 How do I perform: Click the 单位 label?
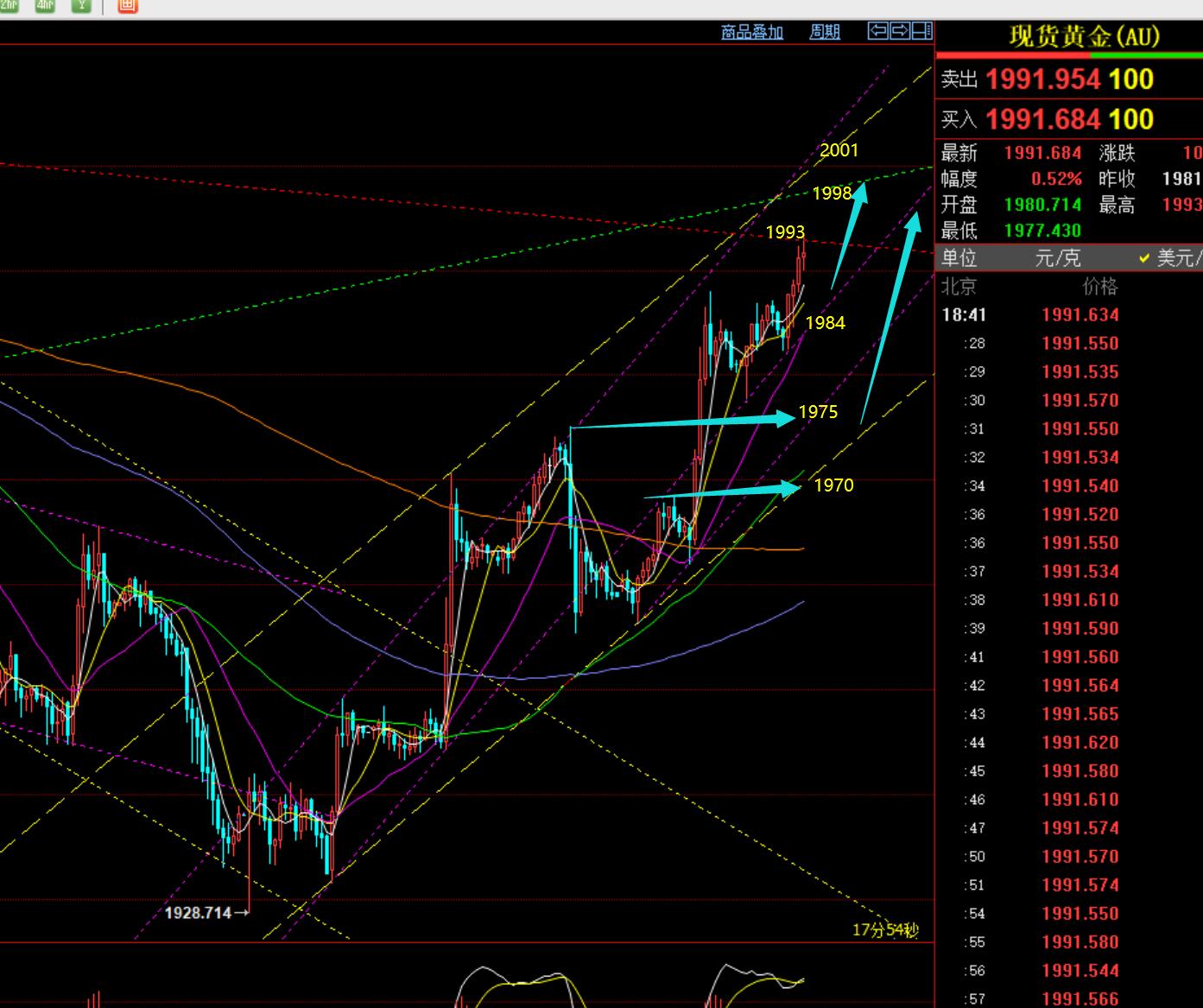[x=959, y=257]
